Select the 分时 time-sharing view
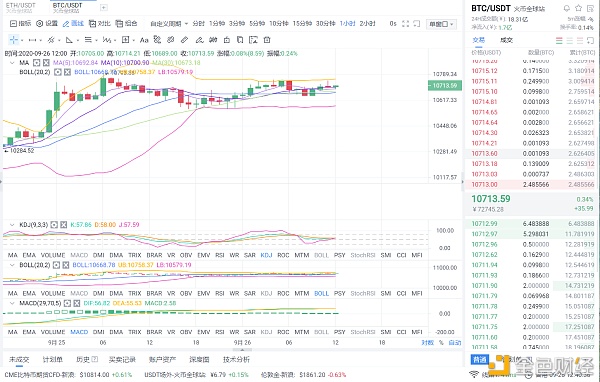This screenshot has height=382, width=600. pyautogui.click(x=199, y=24)
